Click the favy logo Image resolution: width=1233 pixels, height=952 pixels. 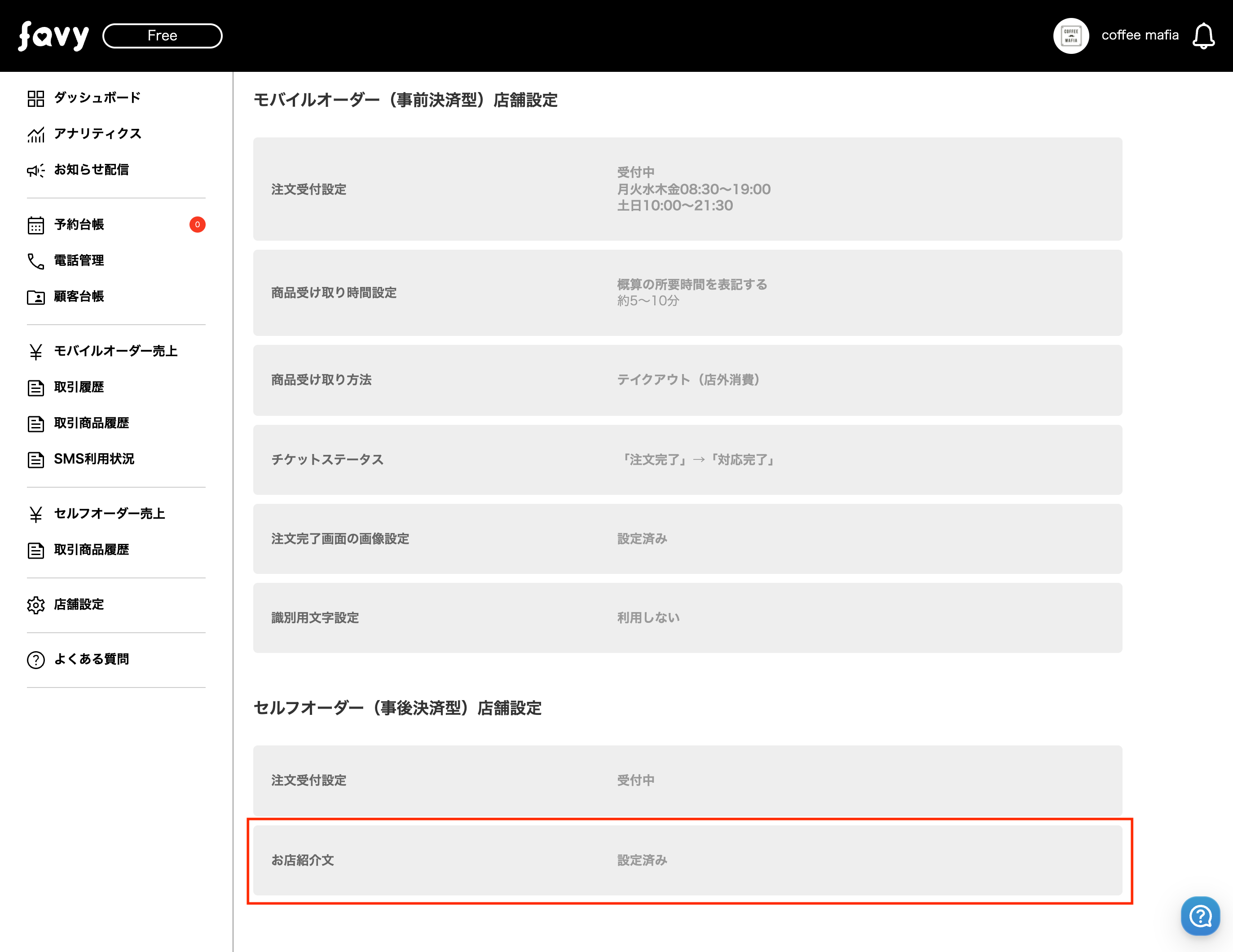[53, 35]
